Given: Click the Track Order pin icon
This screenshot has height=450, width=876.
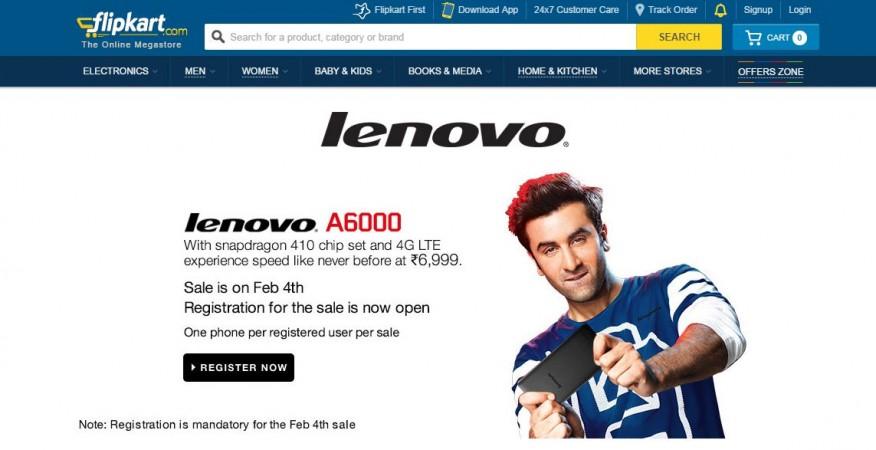Looking at the screenshot, I should click(x=640, y=10).
